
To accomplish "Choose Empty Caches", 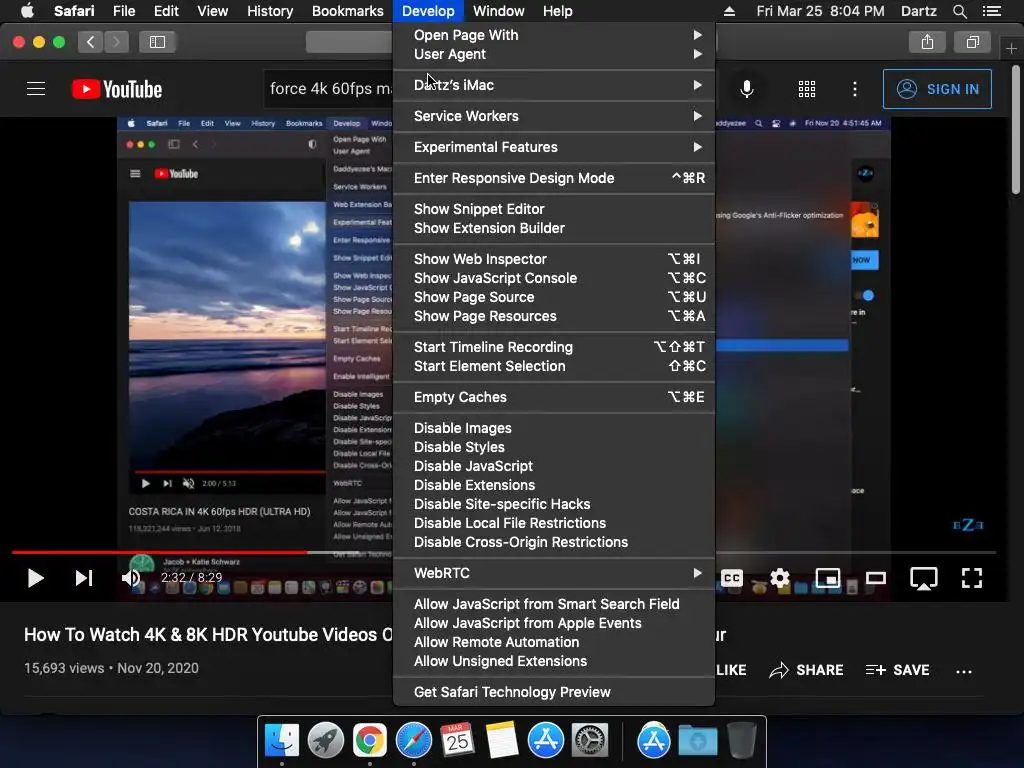I will [554, 396].
